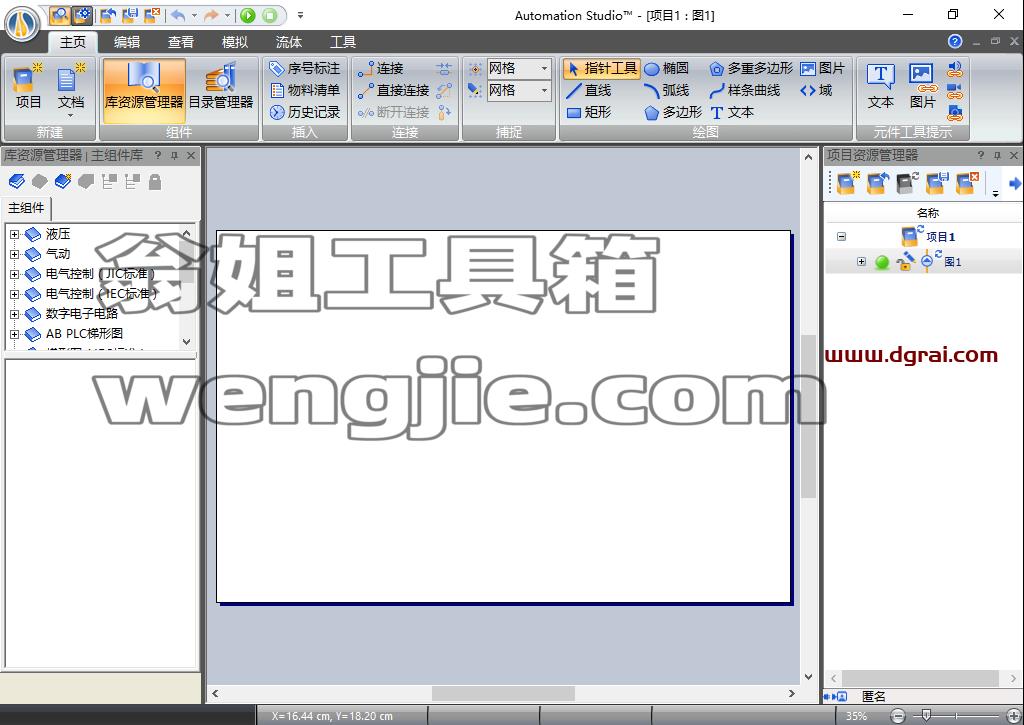Select the 椭圆 ellipse drawing tool
Screen dimensions: 1024x725
[667, 68]
